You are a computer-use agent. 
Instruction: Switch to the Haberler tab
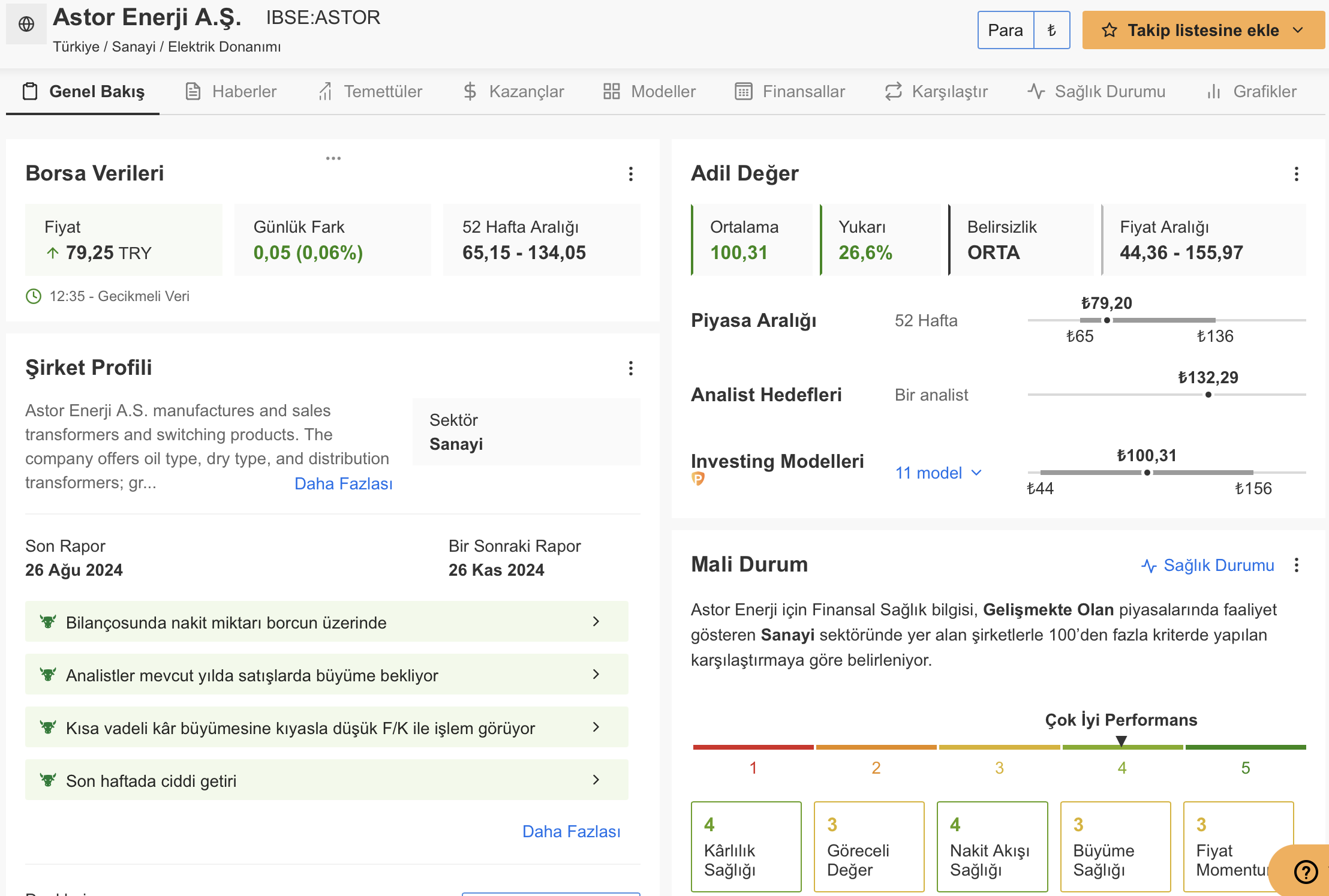pyautogui.click(x=231, y=92)
